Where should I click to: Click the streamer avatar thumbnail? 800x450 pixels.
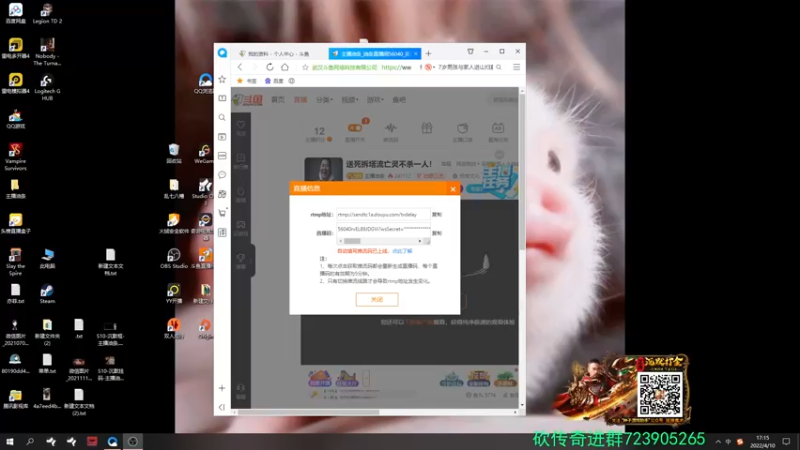[x=323, y=169]
